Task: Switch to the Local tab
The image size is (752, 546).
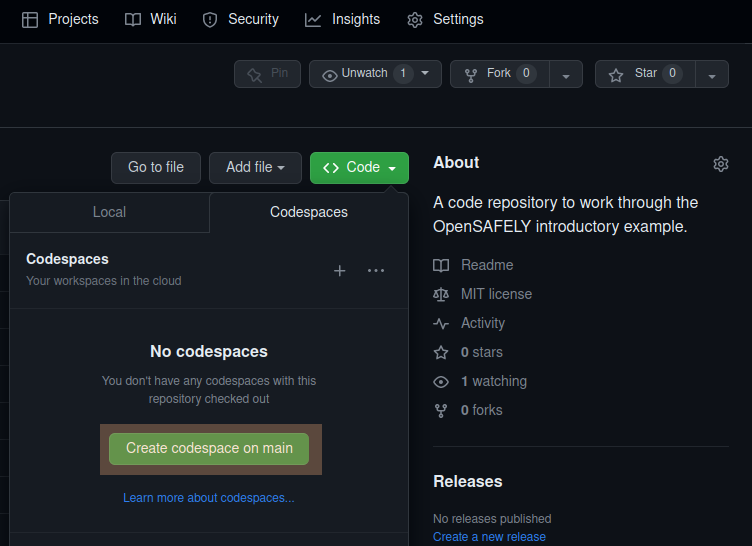Action: pos(109,212)
